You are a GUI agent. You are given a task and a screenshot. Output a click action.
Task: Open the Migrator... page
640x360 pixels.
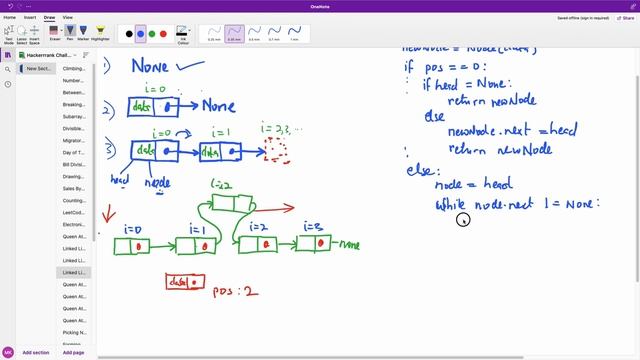point(74,140)
